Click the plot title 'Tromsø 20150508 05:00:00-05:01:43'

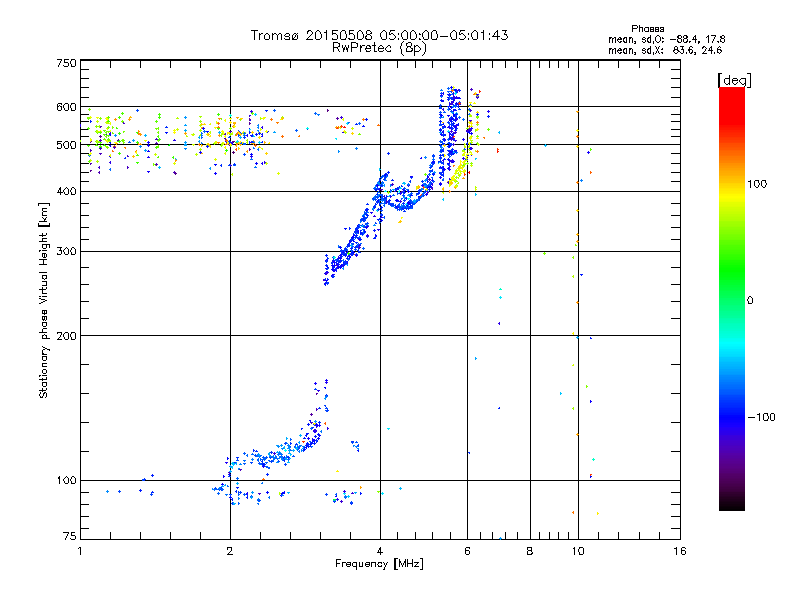click(379, 35)
